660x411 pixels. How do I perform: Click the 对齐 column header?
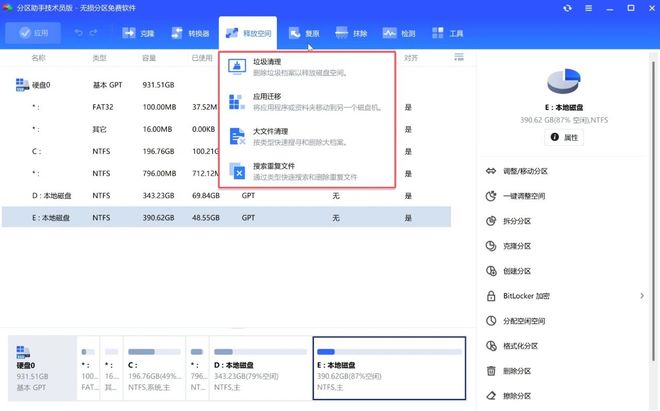point(411,58)
